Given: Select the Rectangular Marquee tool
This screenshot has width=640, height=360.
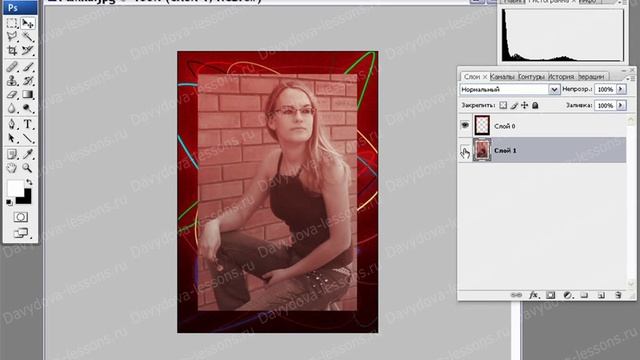Looking at the screenshot, I should tap(12, 24).
